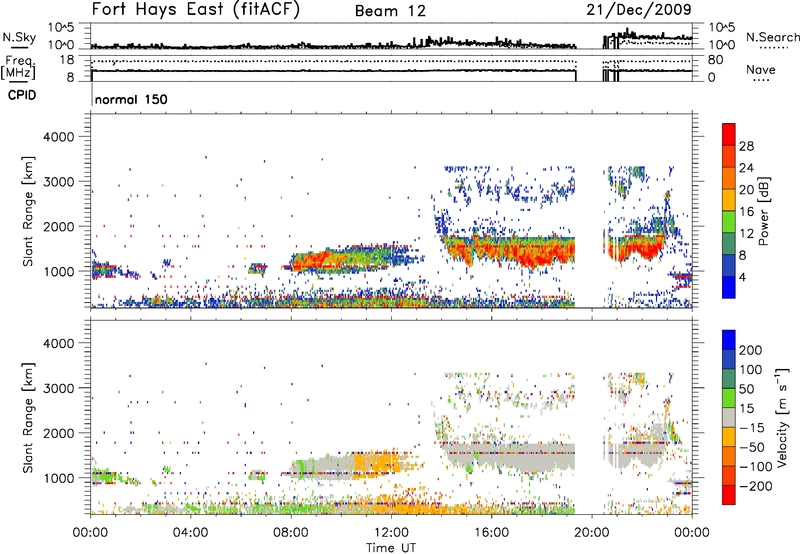This screenshot has width=800, height=554.
Task: Click the gray -15 to 15 Velocity color bar segment
Action: click(x=729, y=418)
